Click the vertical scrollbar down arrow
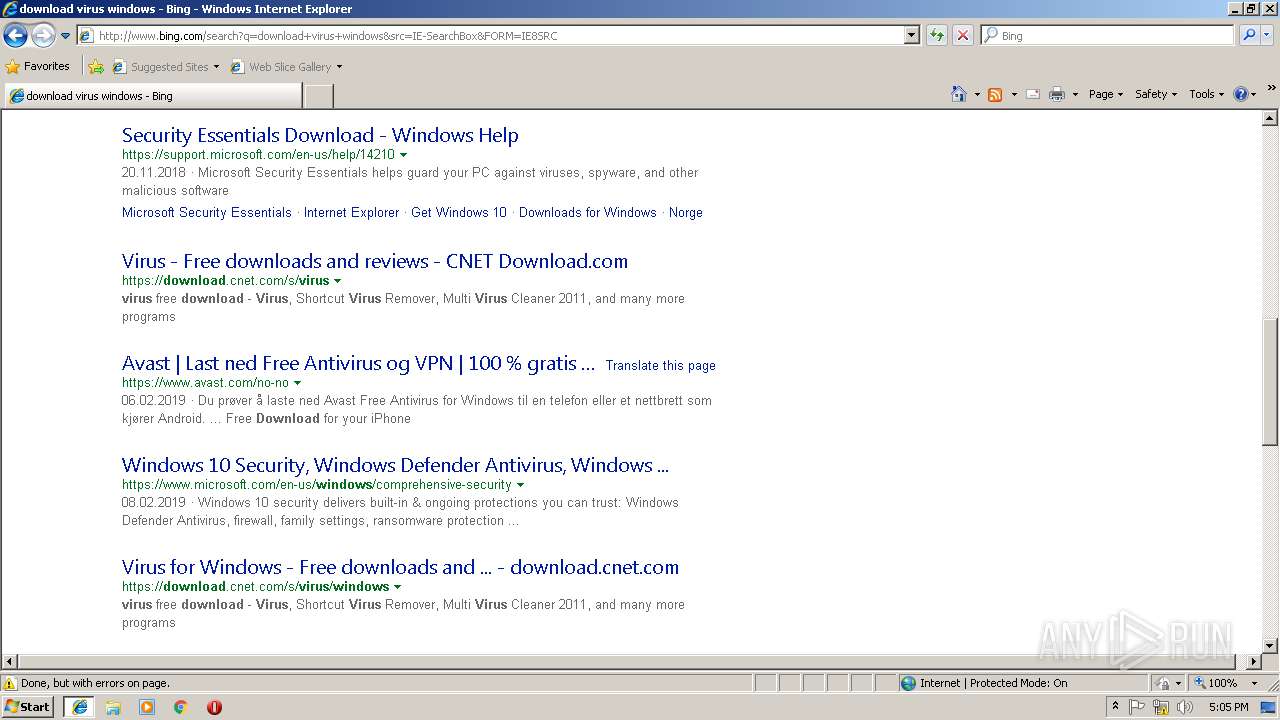The height and width of the screenshot is (720, 1280). [x=1270, y=646]
